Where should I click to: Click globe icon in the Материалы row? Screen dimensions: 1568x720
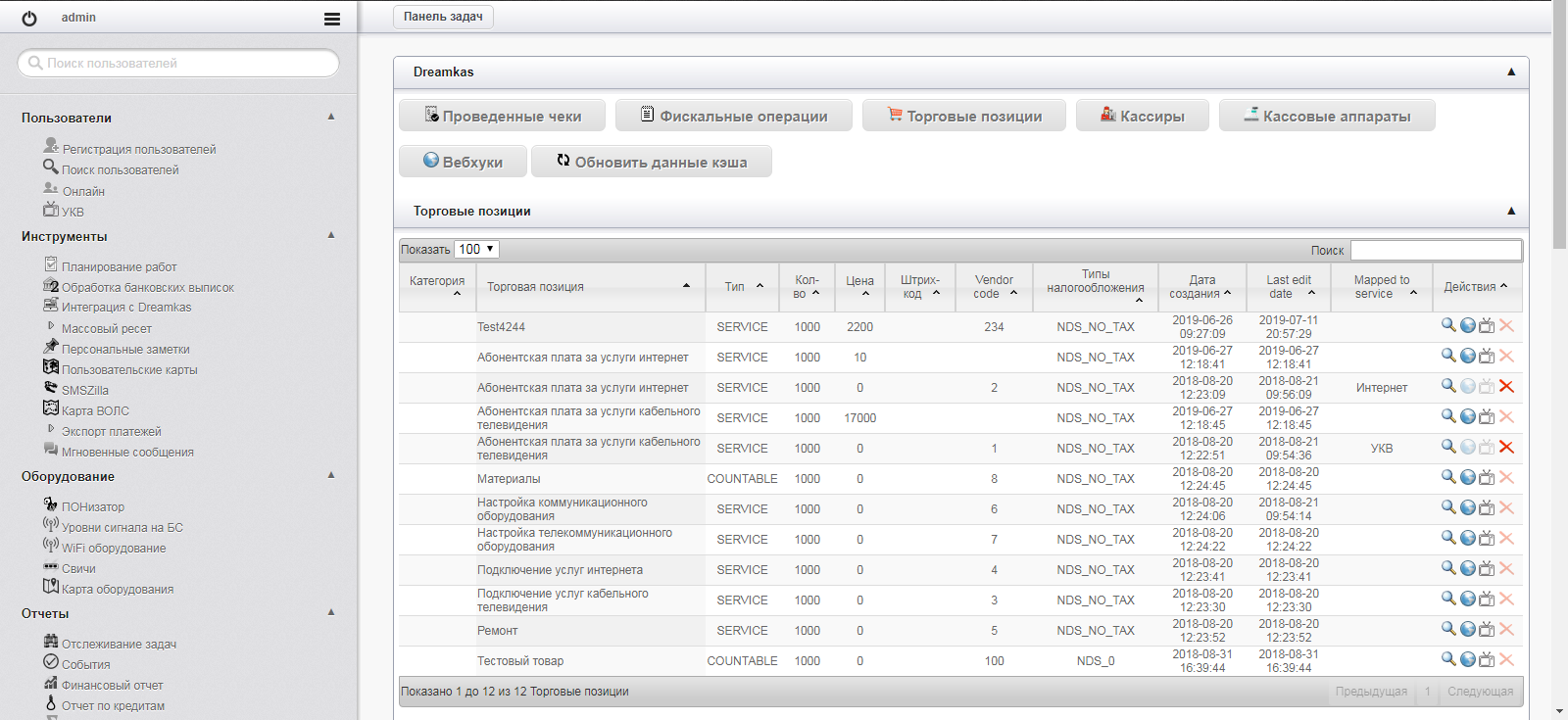point(1468,478)
